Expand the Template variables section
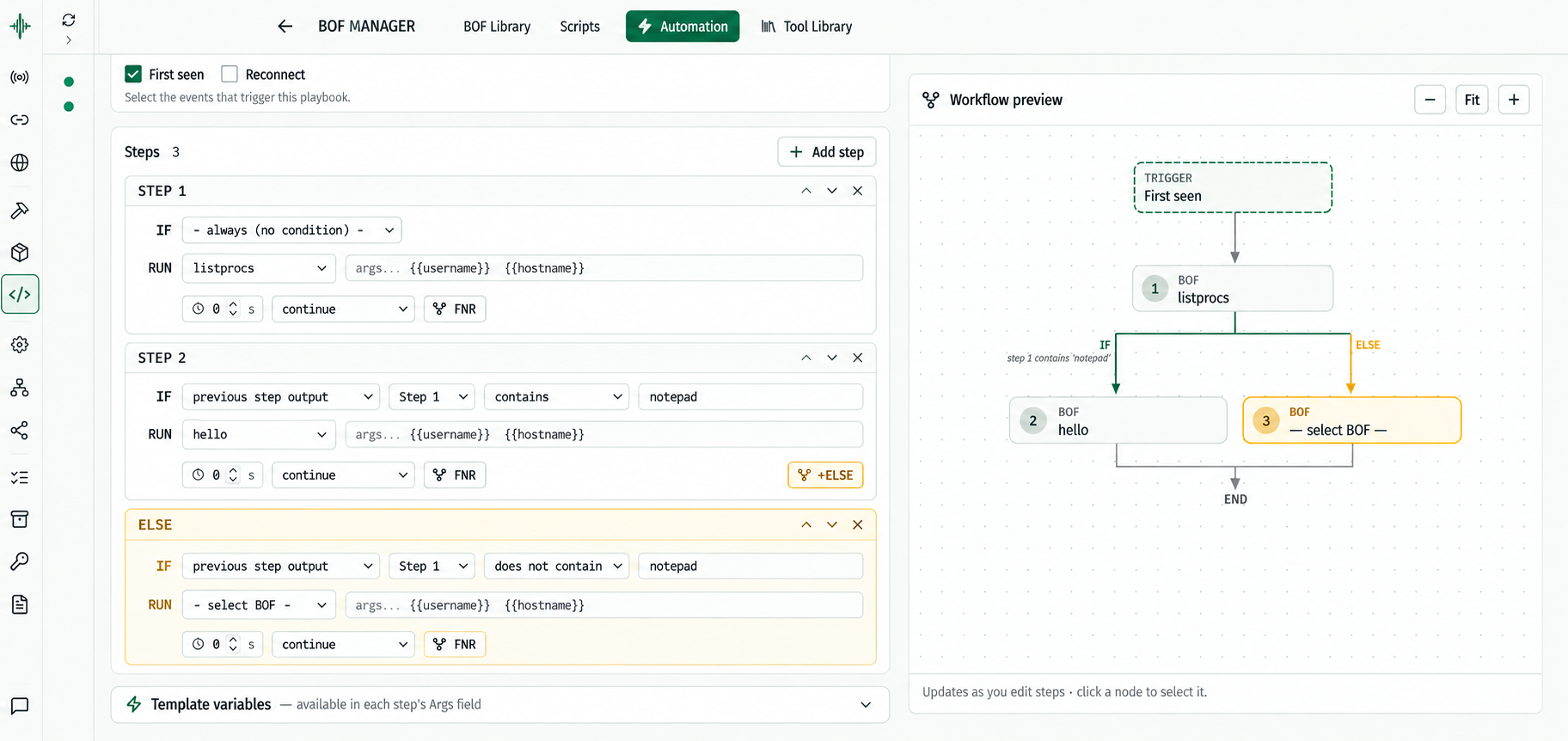This screenshot has width=1568, height=741. point(500,704)
